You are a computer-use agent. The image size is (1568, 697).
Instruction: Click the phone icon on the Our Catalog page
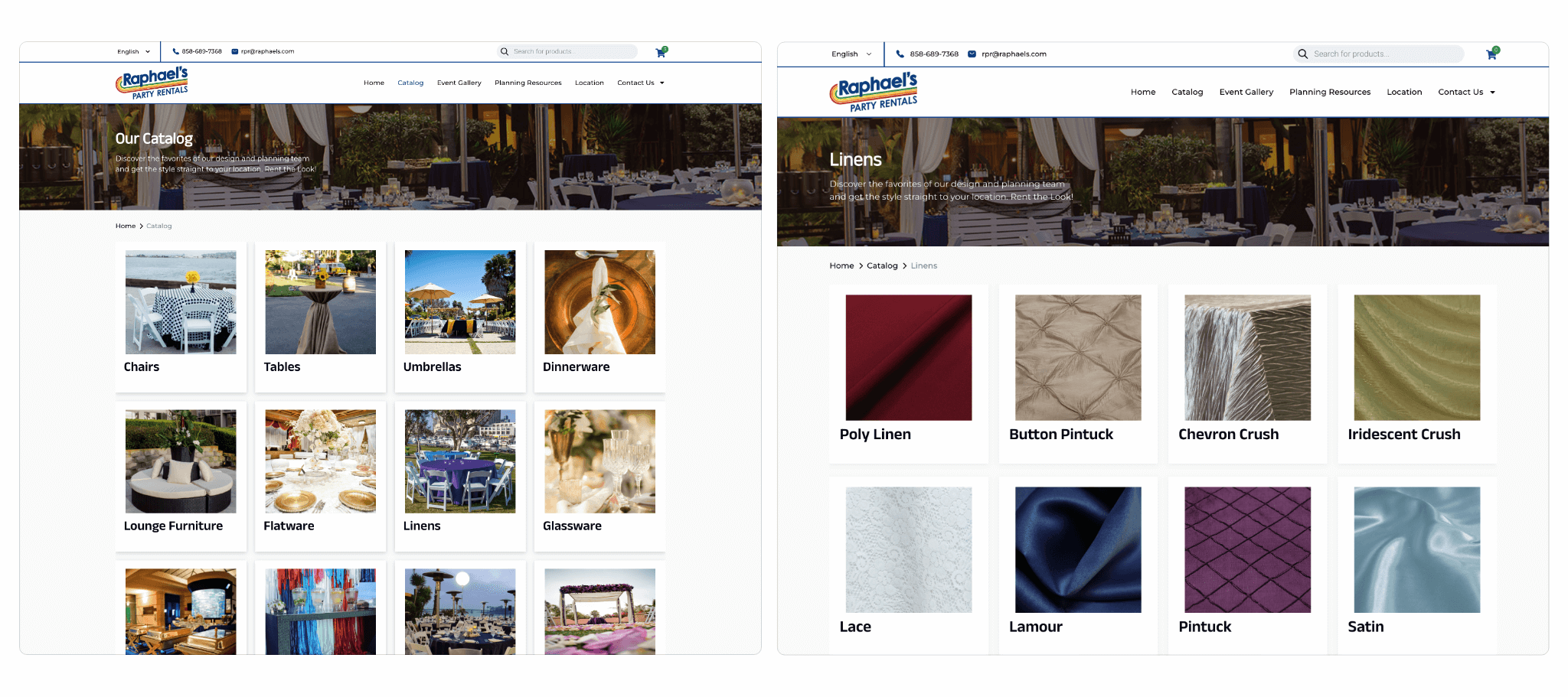point(175,52)
